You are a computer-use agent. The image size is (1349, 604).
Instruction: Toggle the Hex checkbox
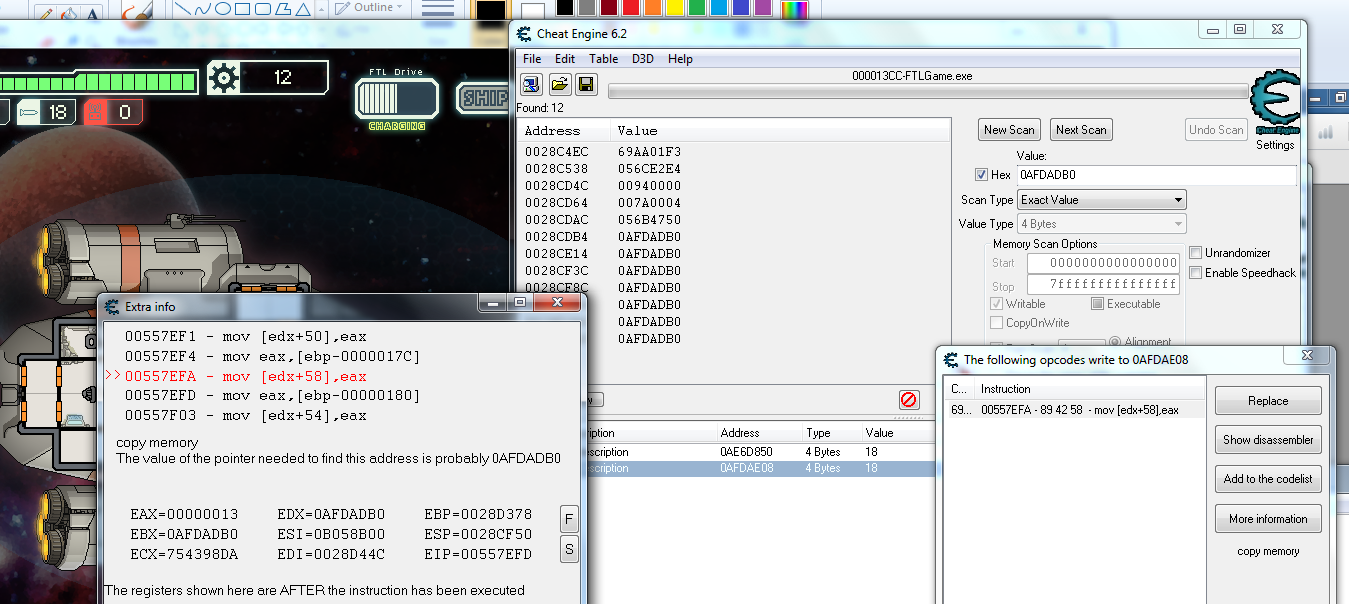pos(981,175)
